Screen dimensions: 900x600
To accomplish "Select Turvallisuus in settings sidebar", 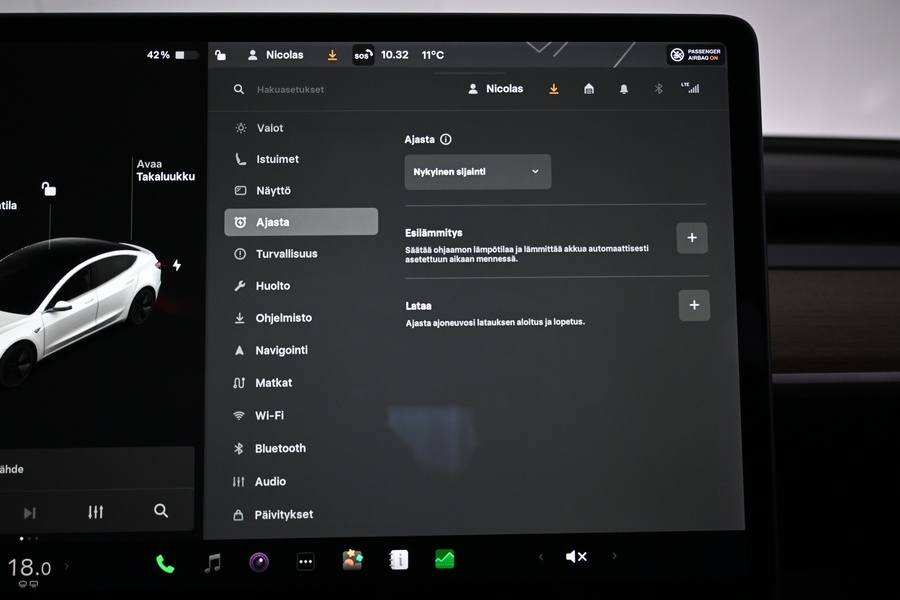I will tap(286, 254).
